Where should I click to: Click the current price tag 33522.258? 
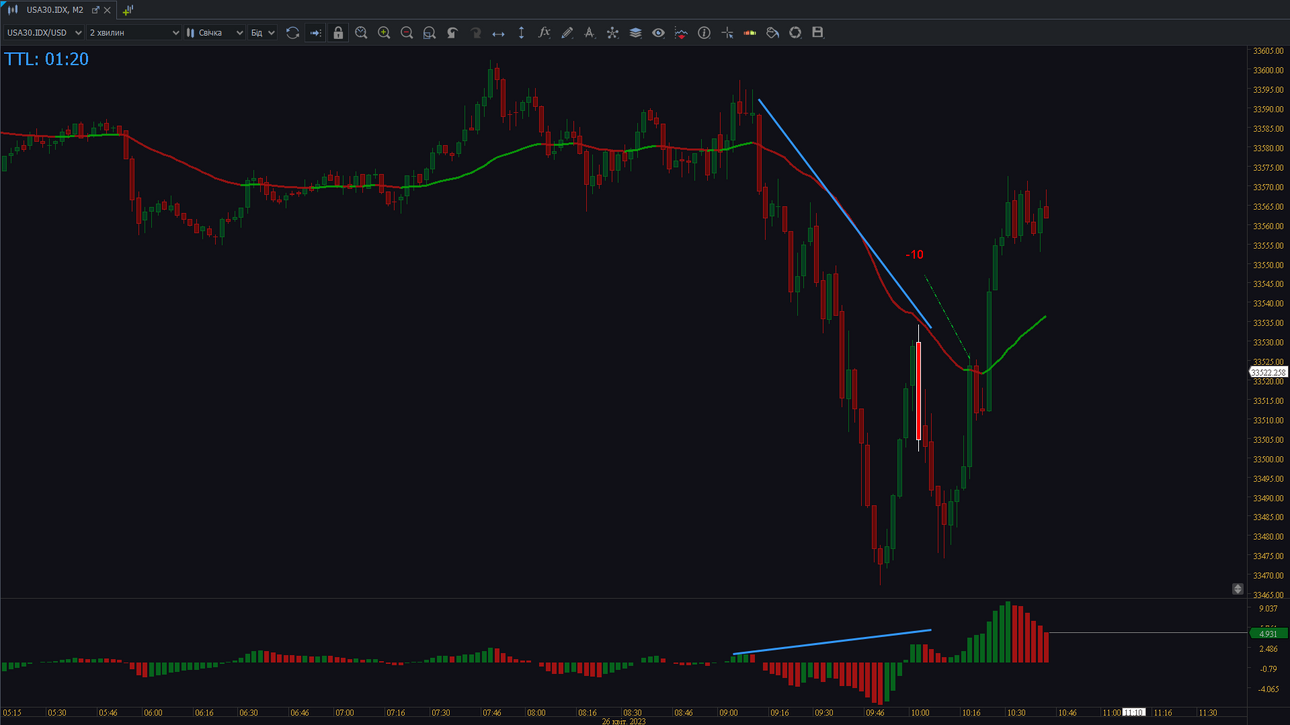point(1268,372)
